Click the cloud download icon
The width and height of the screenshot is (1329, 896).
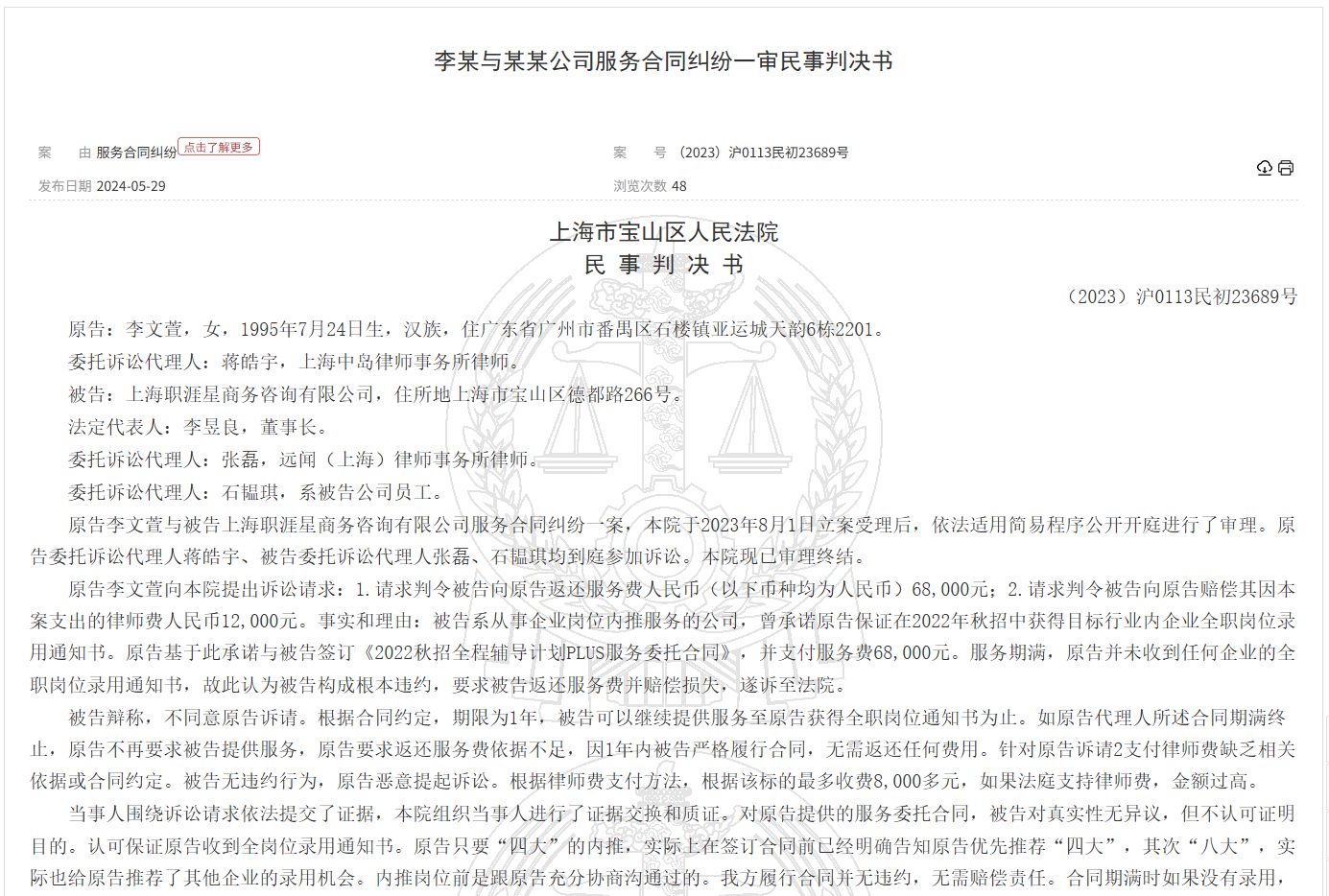[x=1265, y=168]
